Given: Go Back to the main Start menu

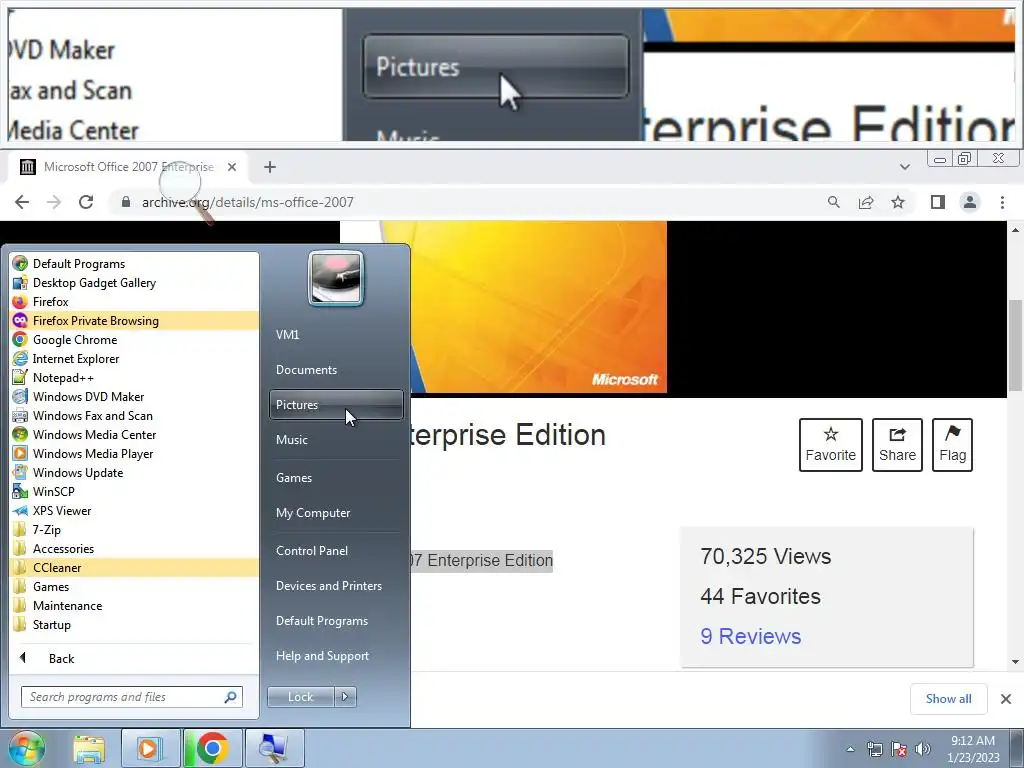Looking at the screenshot, I should [135, 658].
